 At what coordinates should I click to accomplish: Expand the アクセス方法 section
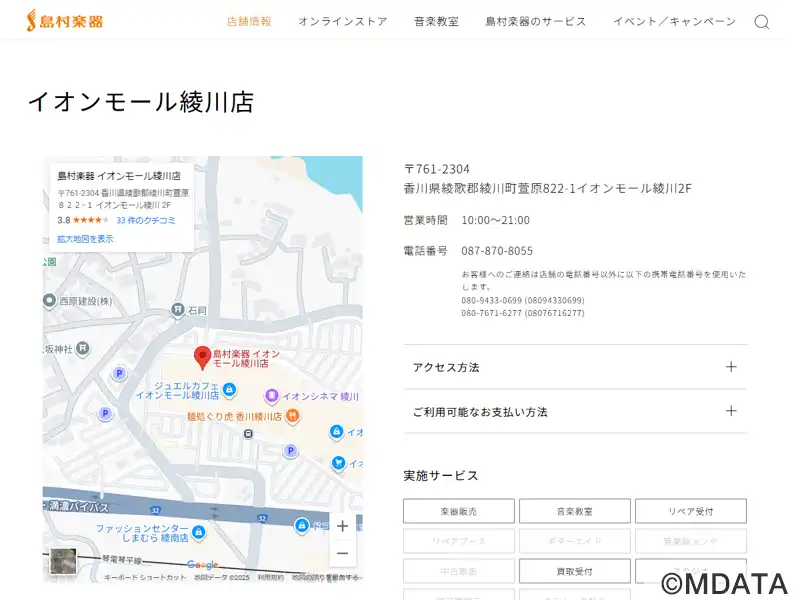click(575, 367)
